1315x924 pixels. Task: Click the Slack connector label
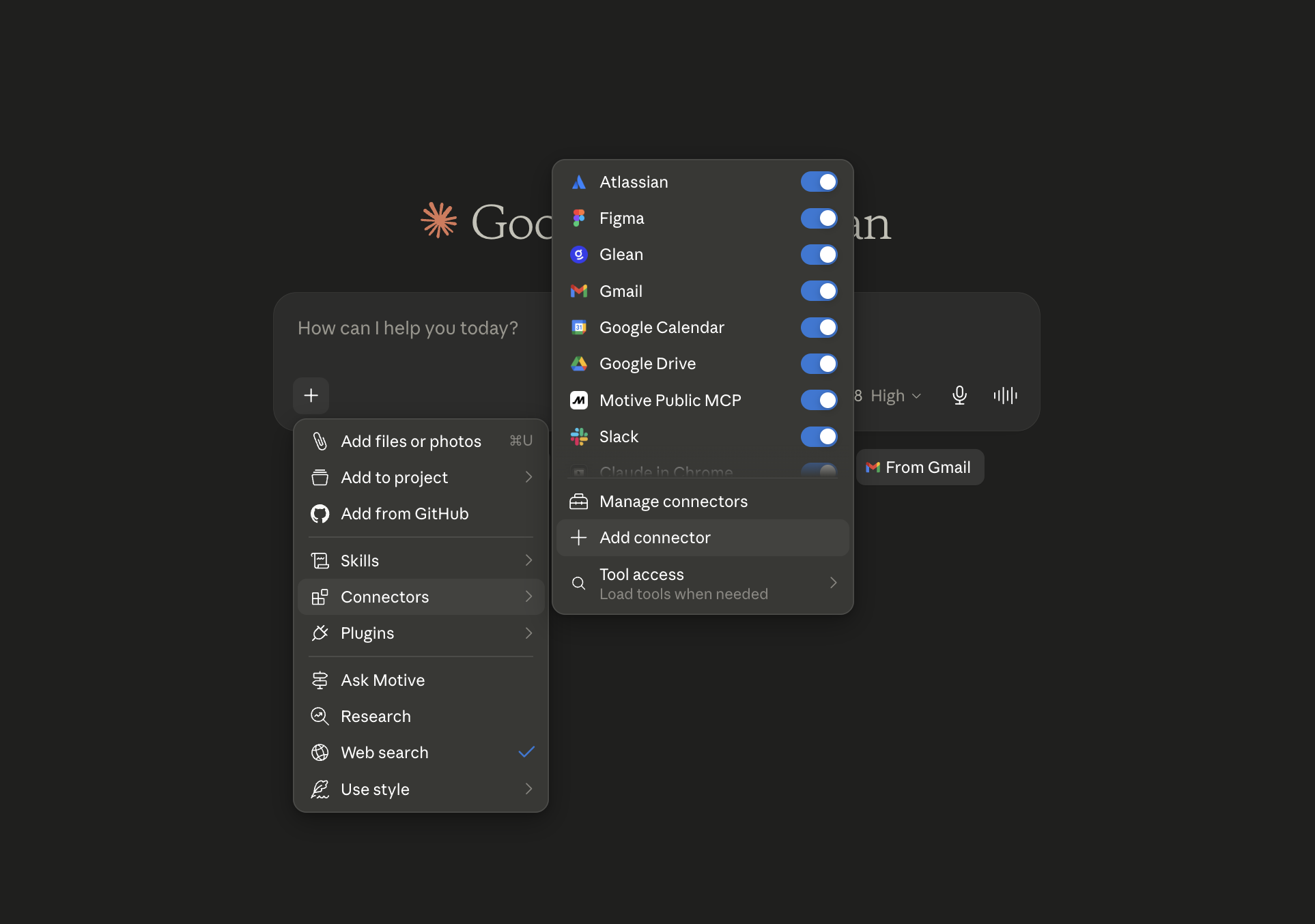click(x=619, y=437)
